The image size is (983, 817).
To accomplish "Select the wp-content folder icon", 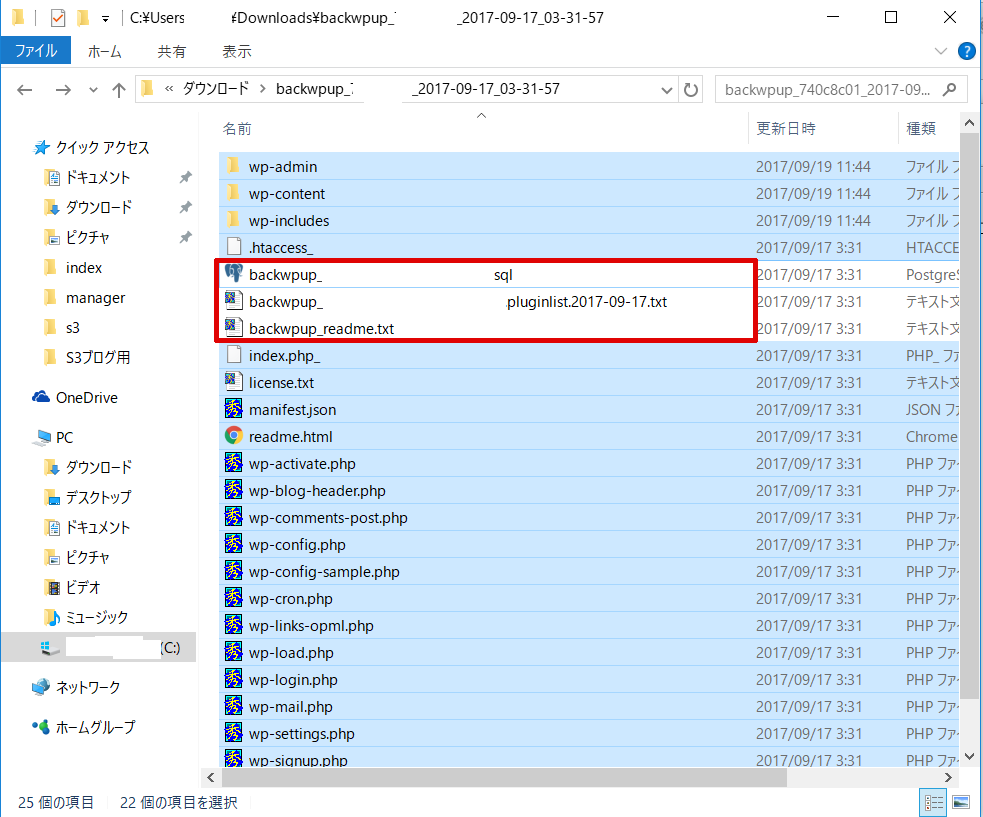I will click(233, 193).
